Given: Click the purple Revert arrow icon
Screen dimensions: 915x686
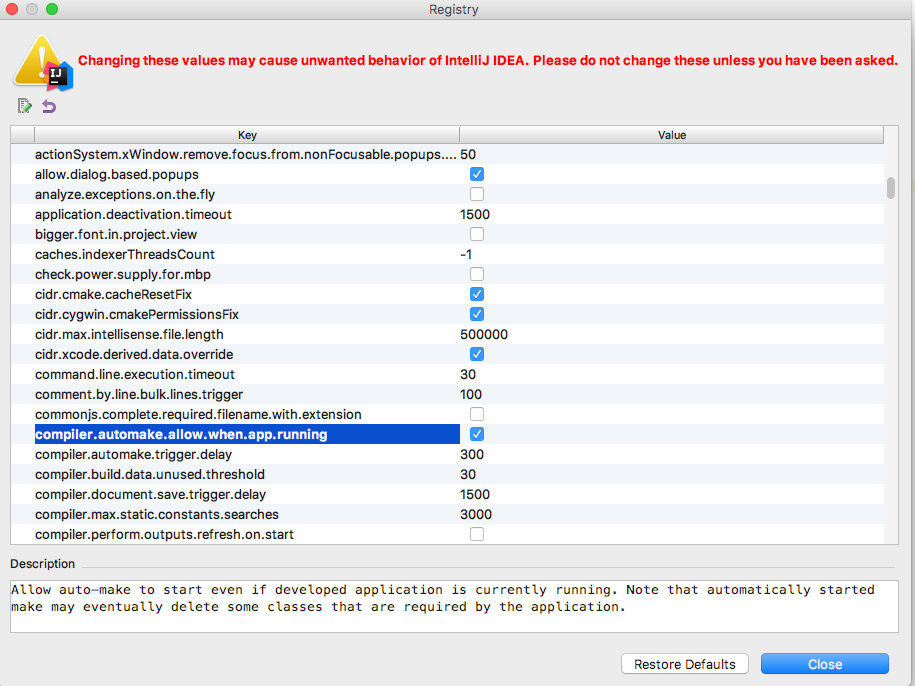Looking at the screenshot, I should [x=49, y=106].
